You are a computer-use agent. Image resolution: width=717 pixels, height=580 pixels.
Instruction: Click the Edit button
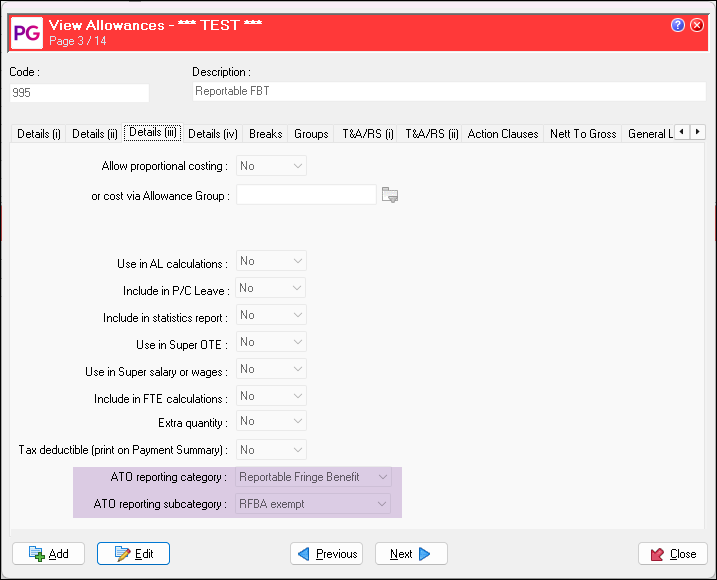(133, 554)
